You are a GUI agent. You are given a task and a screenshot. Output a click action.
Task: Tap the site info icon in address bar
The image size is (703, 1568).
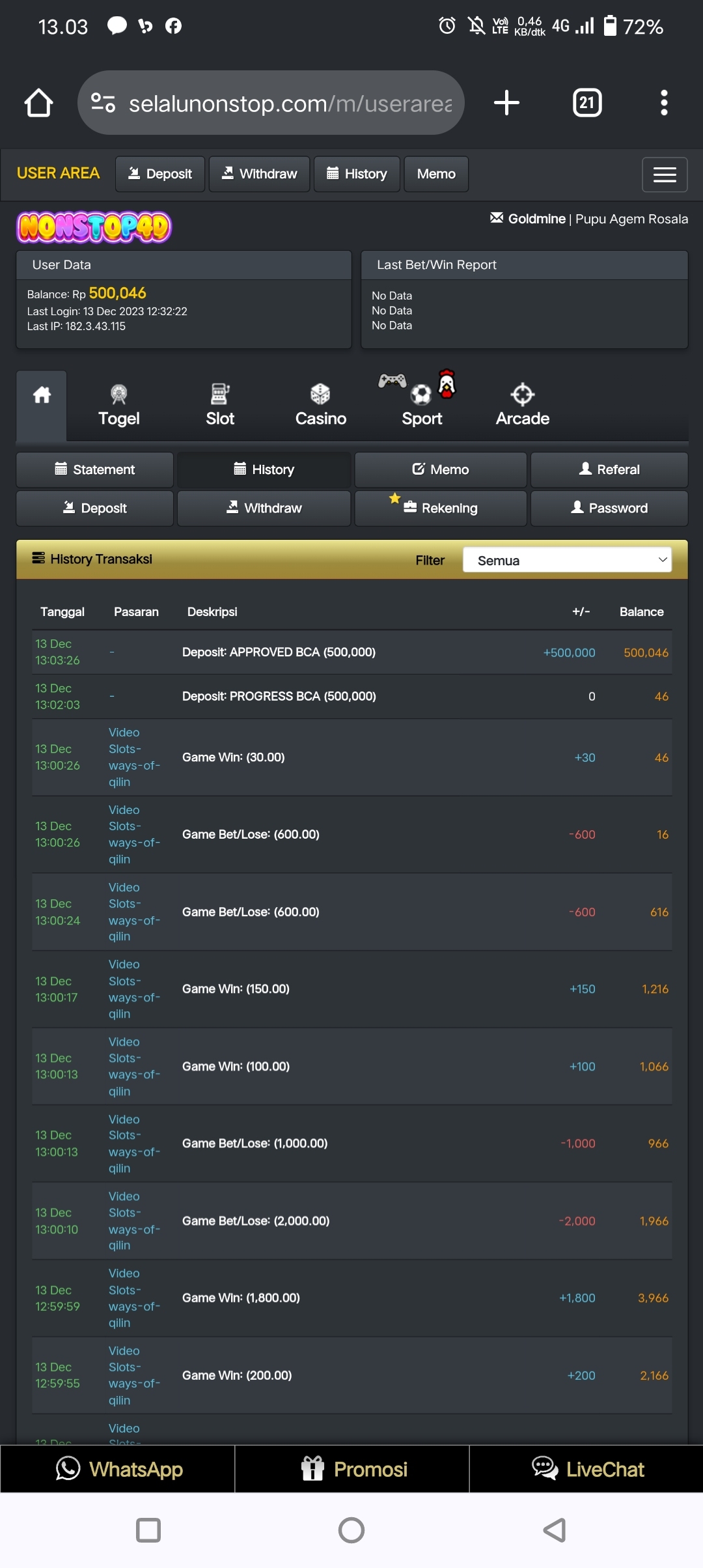[103, 103]
